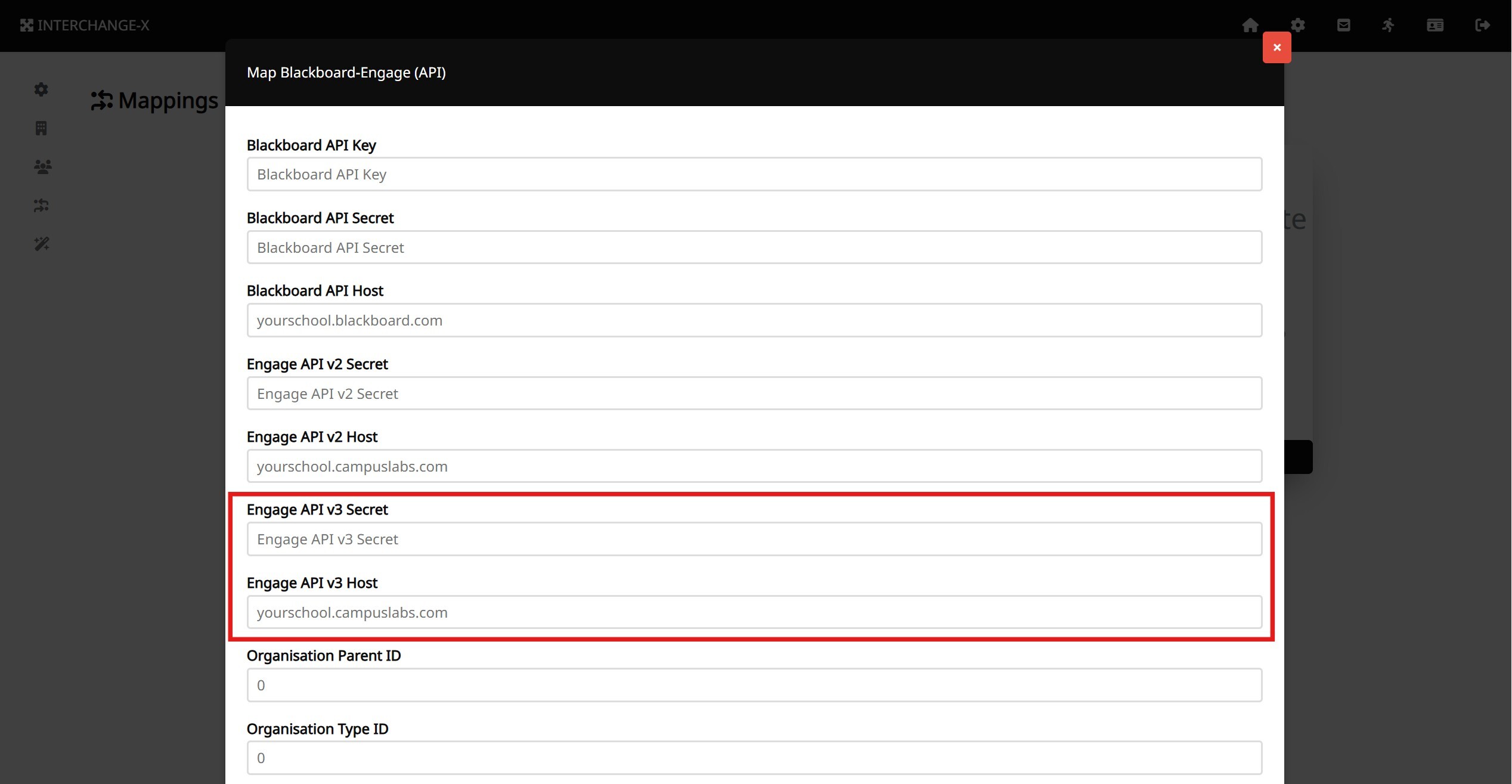Image resolution: width=1512 pixels, height=784 pixels.
Task: Open the envelope mail icon
Action: click(x=1343, y=25)
